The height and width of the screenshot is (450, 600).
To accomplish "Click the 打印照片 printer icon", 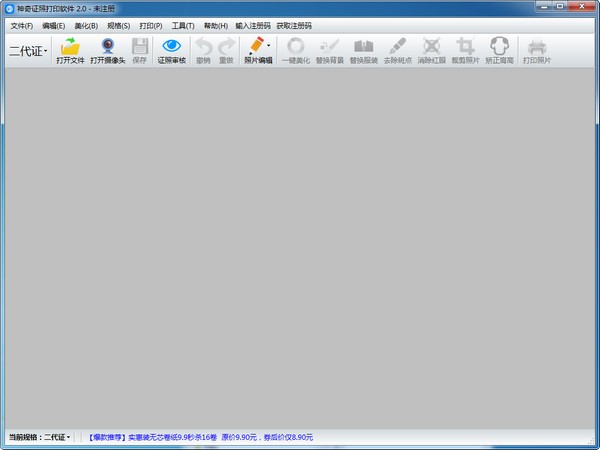I will pos(536,47).
